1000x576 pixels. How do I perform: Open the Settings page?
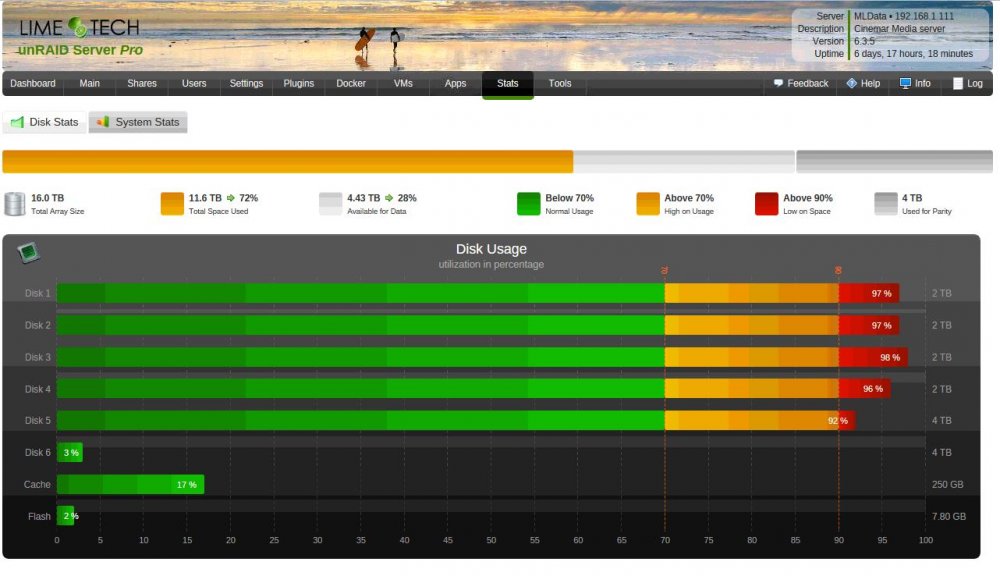(x=246, y=84)
